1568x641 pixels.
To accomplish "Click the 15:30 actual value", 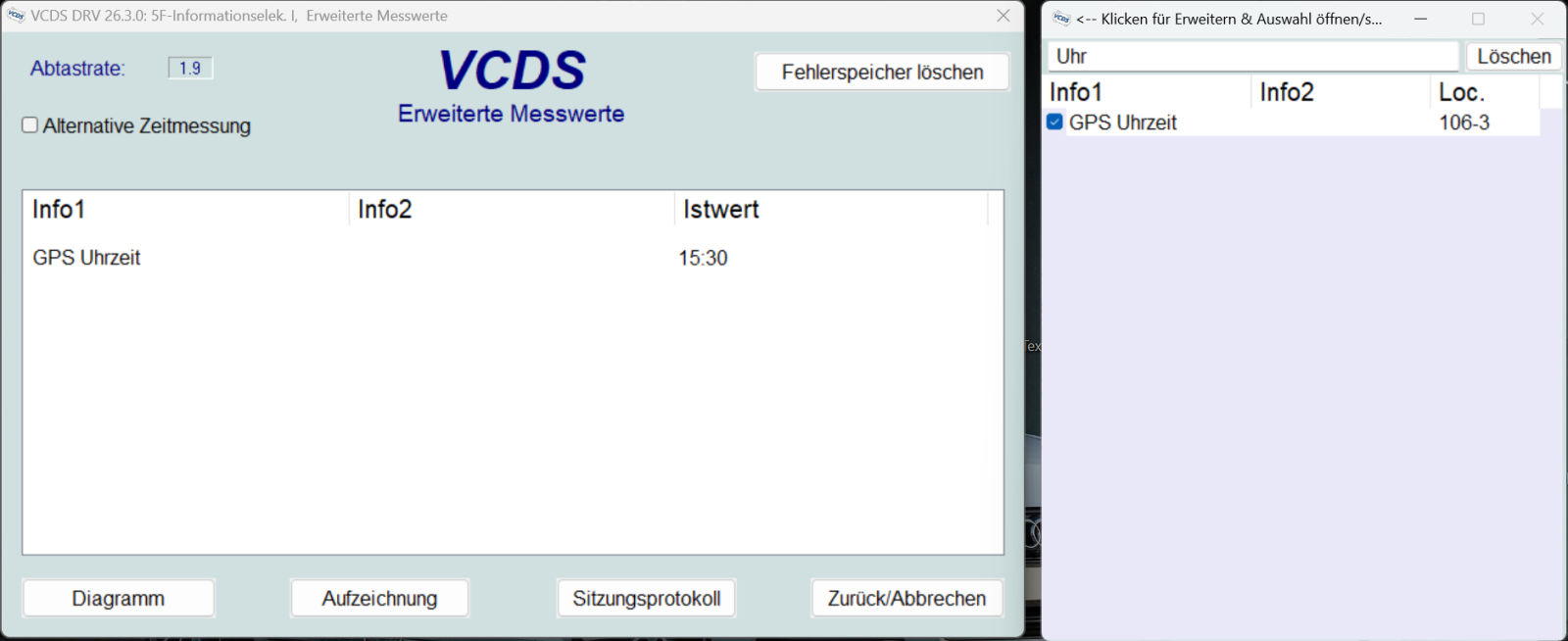I will 703,258.
